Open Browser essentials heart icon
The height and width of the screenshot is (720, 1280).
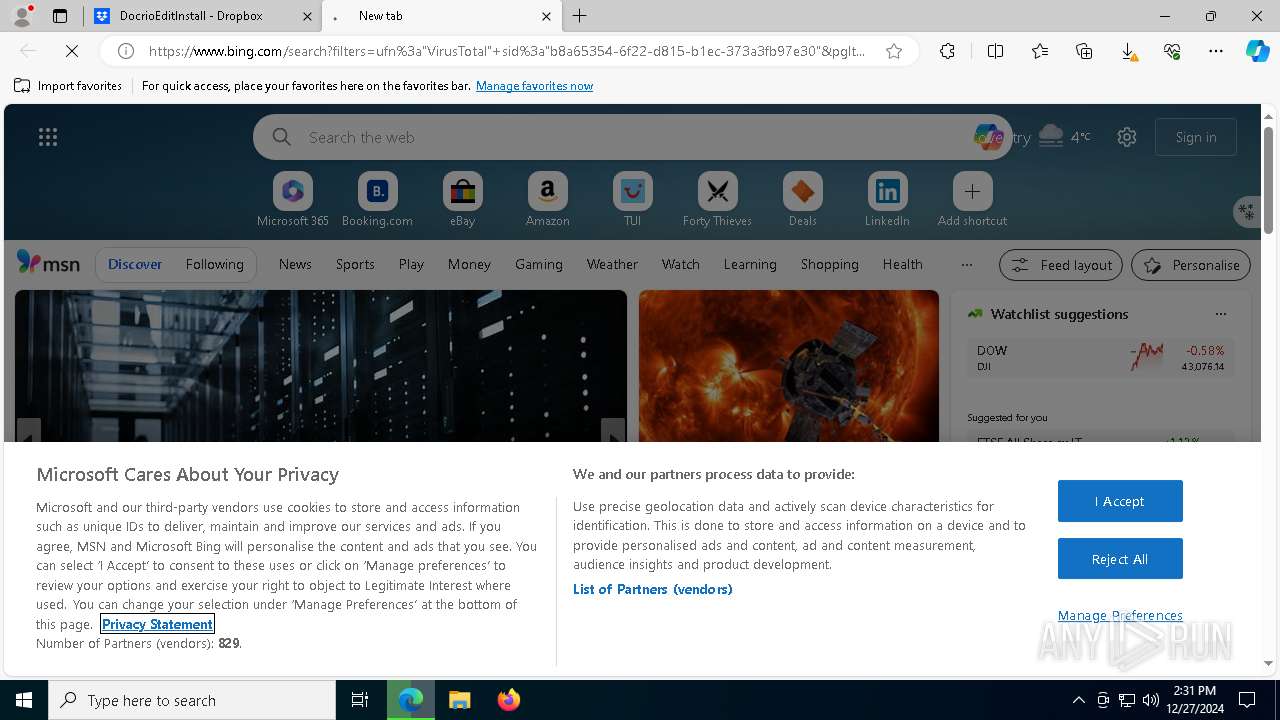pos(1172,51)
